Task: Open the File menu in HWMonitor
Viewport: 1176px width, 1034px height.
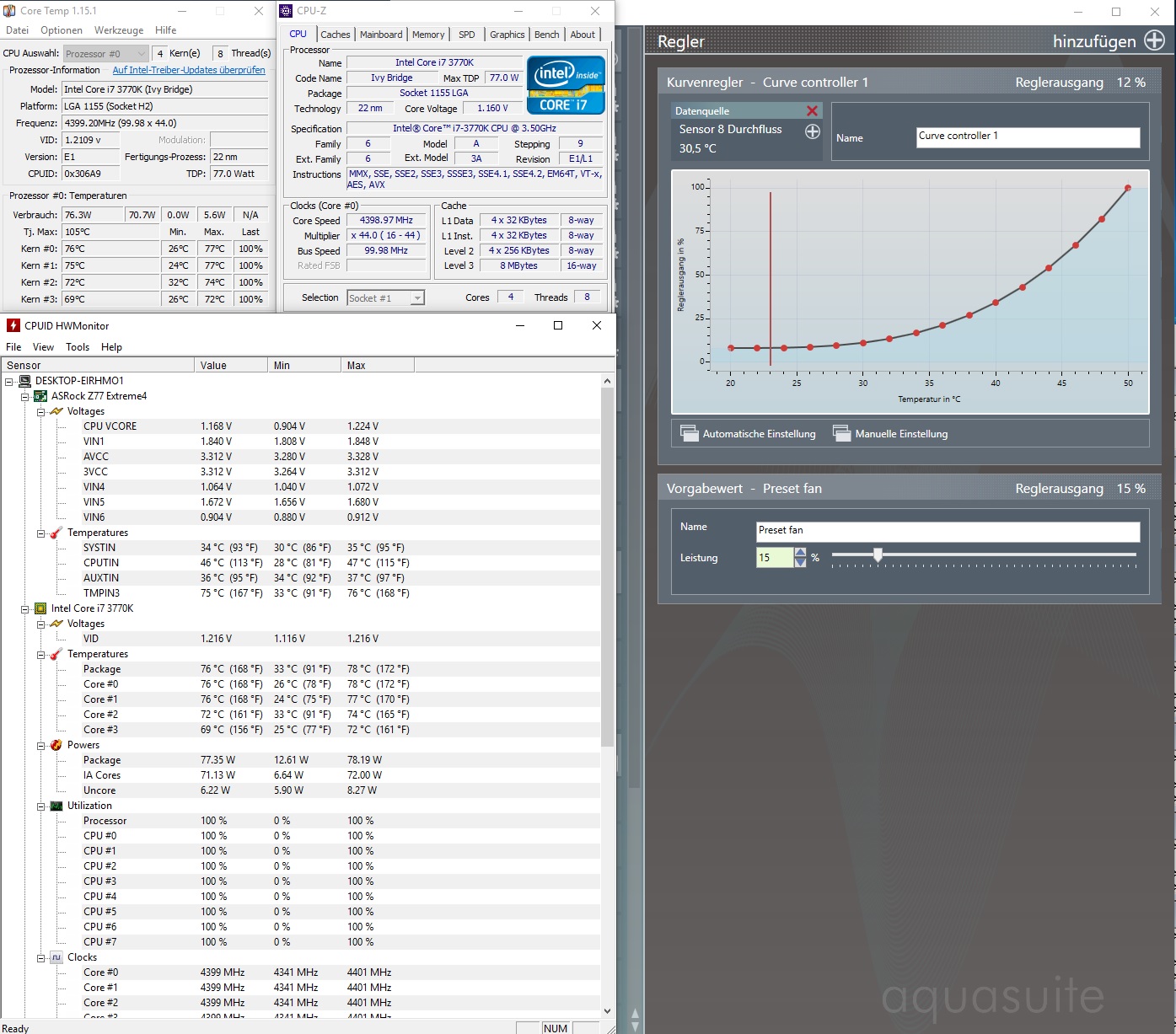Action: [13, 347]
